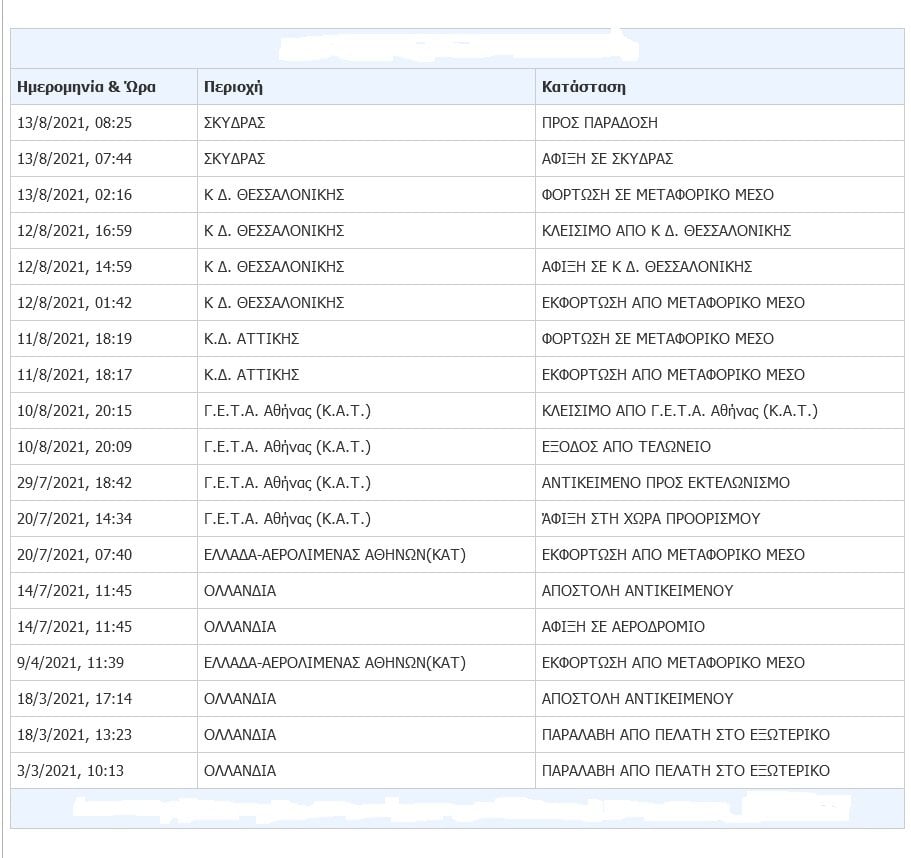Select the ΑΦΙΞΗ ΣΕ ΣΚΥΔΡΑΣ status entry
Screen dimensions: 911x858
(x=607, y=159)
